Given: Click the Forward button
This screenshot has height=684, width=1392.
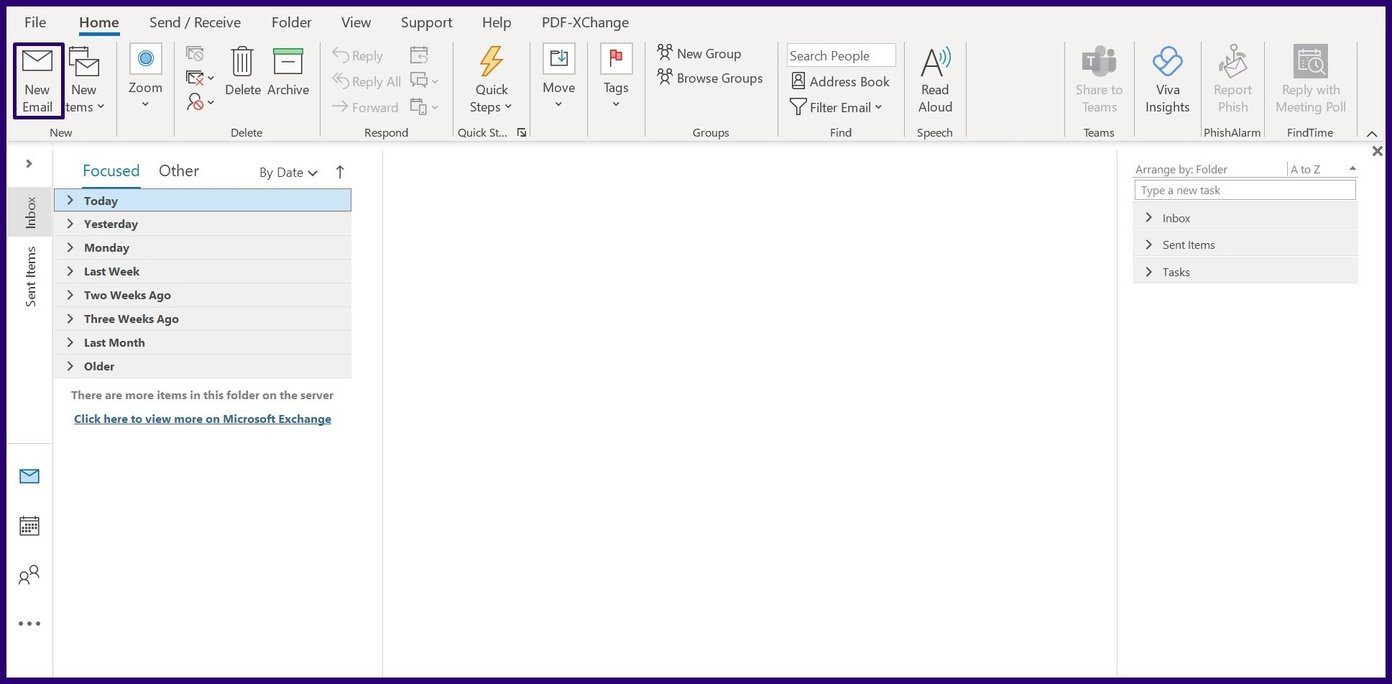Looking at the screenshot, I should 365,107.
